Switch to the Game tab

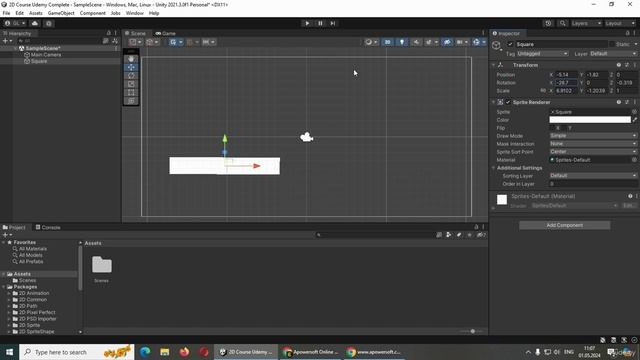pyautogui.click(x=165, y=33)
